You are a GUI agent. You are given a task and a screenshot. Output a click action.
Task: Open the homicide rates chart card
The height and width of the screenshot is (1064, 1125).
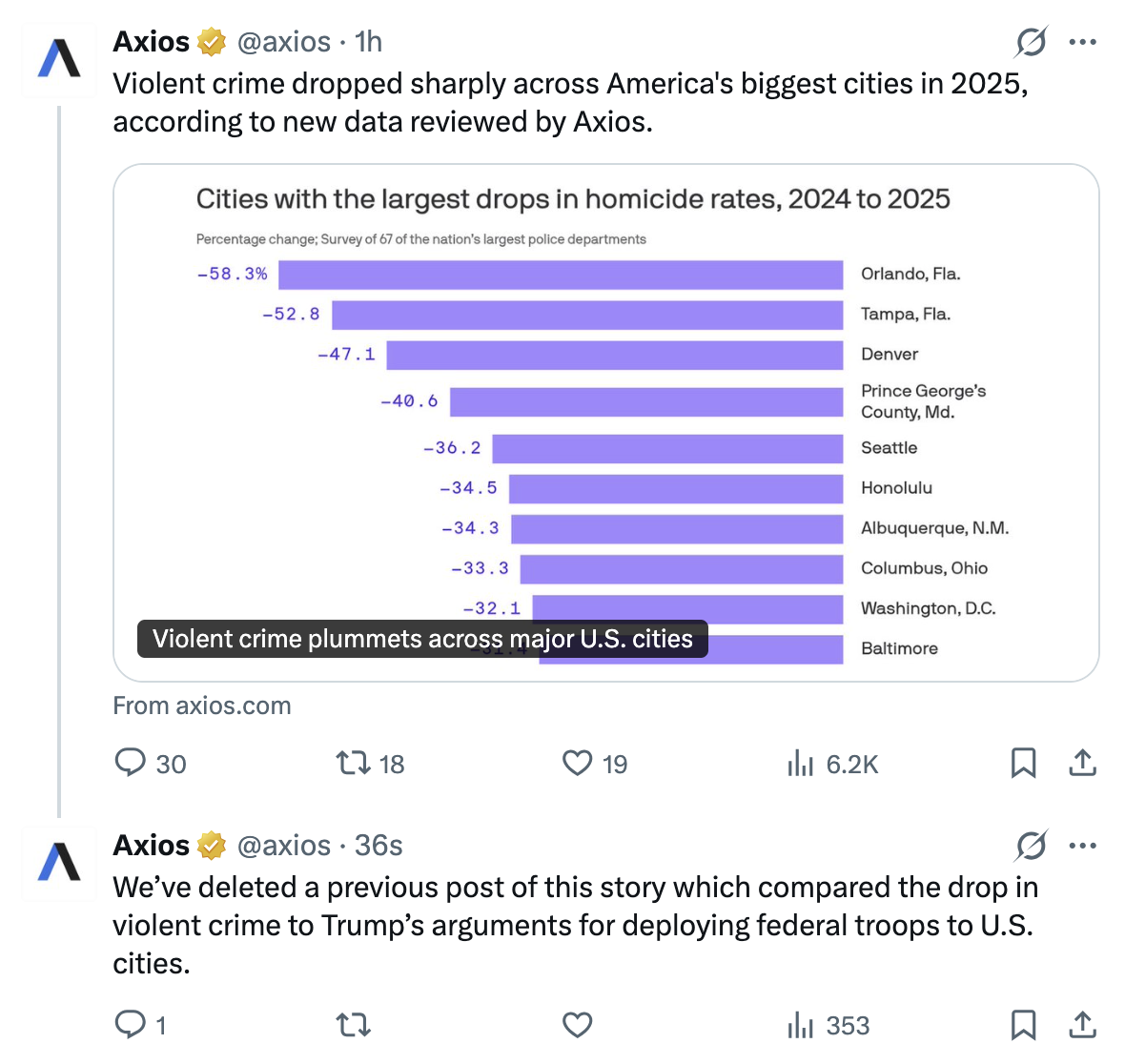tap(606, 422)
